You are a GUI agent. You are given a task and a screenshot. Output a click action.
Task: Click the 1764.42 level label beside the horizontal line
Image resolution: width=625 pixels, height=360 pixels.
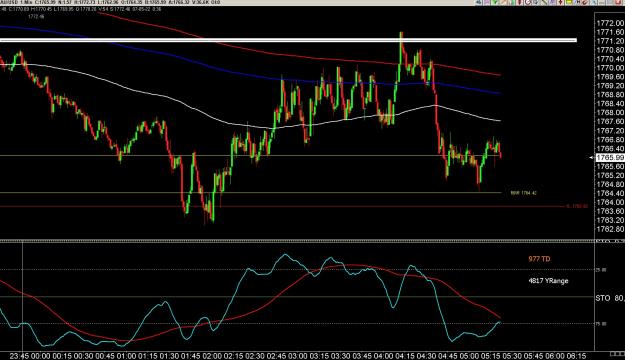point(523,193)
